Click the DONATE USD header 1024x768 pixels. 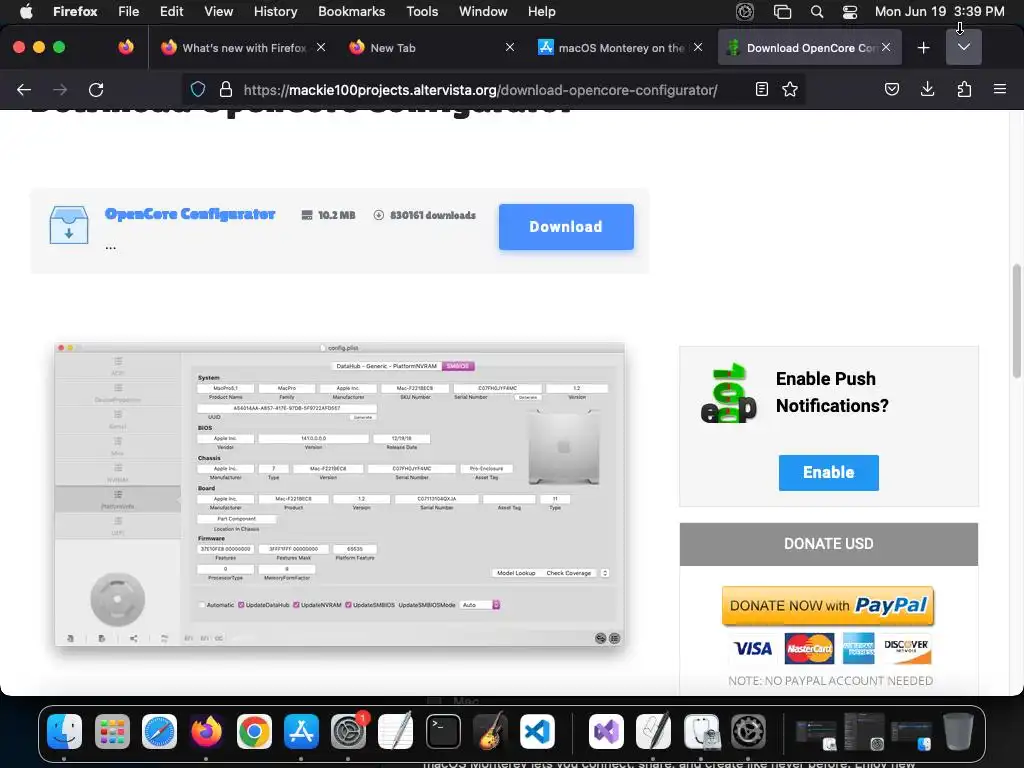click(x=829, y=544)
